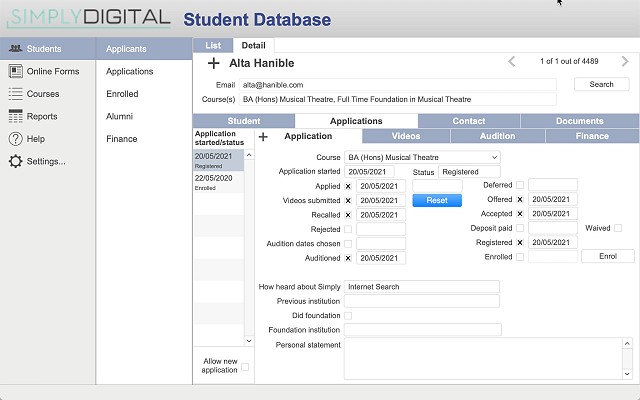Screen dimensions: 640x400
Task: Click the Course(s) field
Action: point(398,99)
